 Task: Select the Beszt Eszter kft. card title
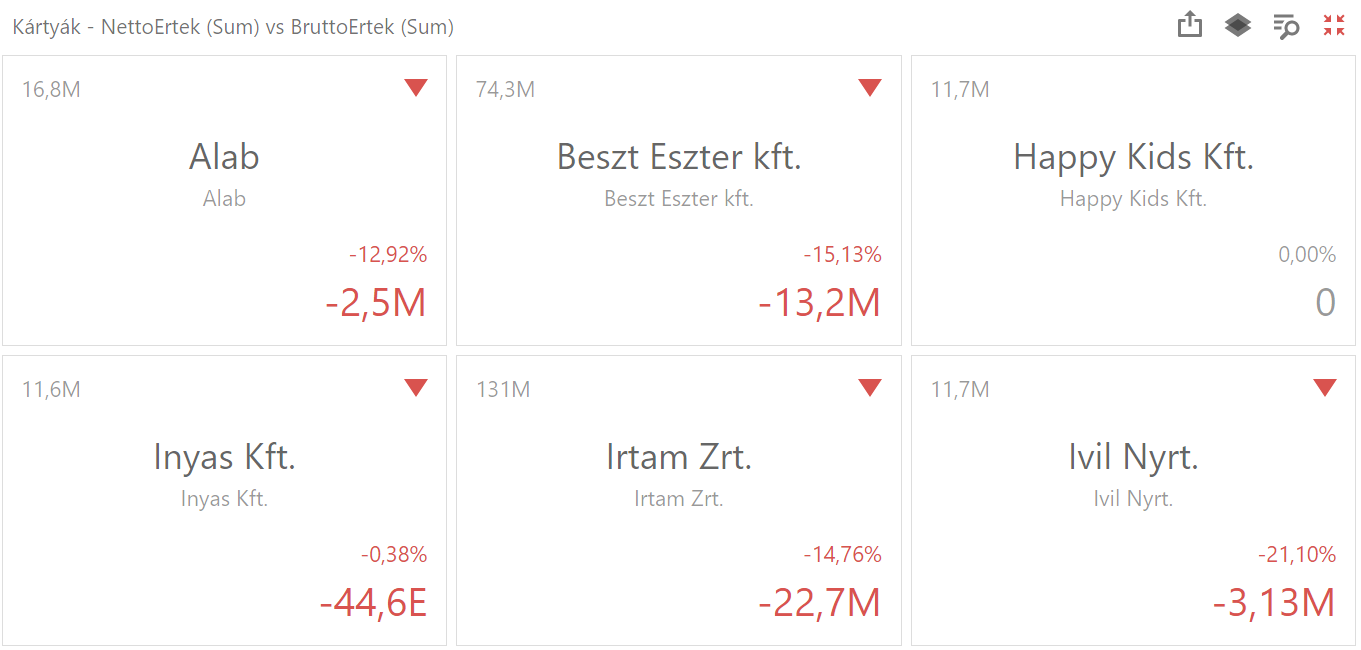(x=679, y=157)
